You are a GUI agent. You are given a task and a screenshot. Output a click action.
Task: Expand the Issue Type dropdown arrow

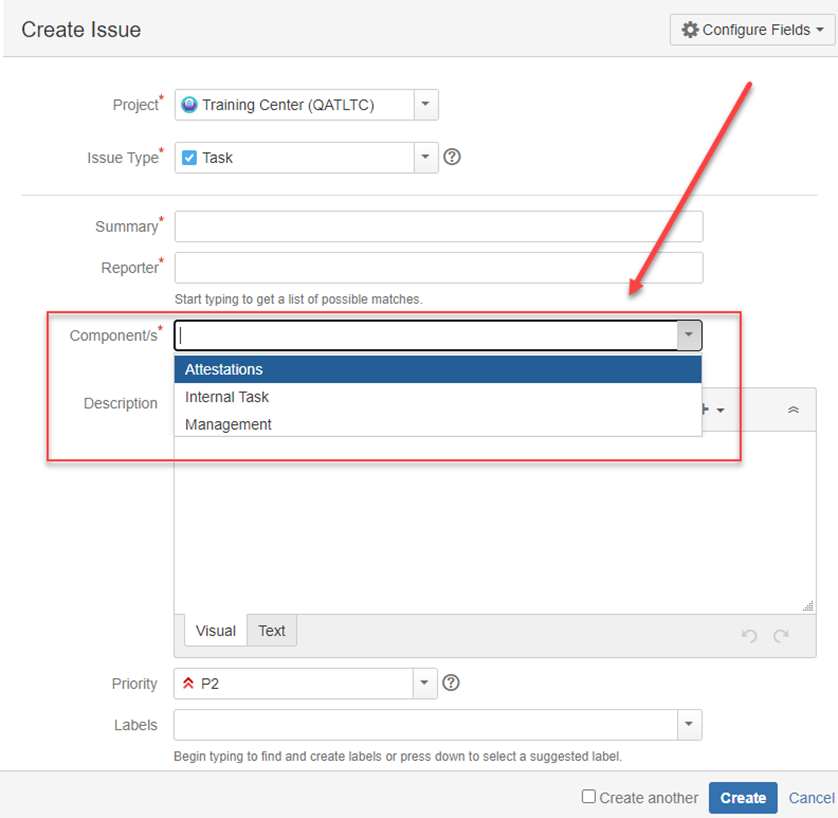coord(425,158)
